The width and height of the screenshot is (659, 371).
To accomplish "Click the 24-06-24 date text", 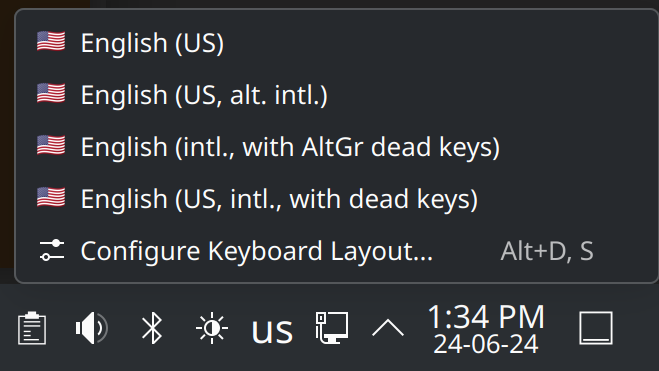I will pos(486,345).
